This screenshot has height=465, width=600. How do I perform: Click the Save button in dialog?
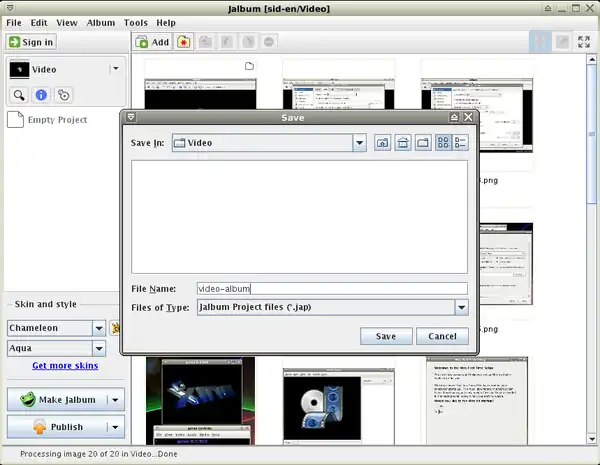385,336
